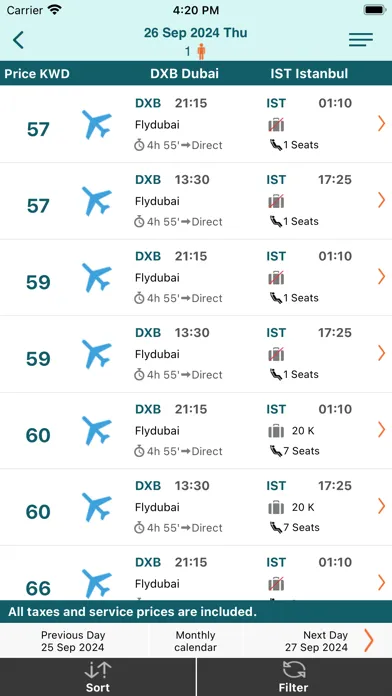Tap the back arrow icon
The image size is (392, 696).
[18, 40]
